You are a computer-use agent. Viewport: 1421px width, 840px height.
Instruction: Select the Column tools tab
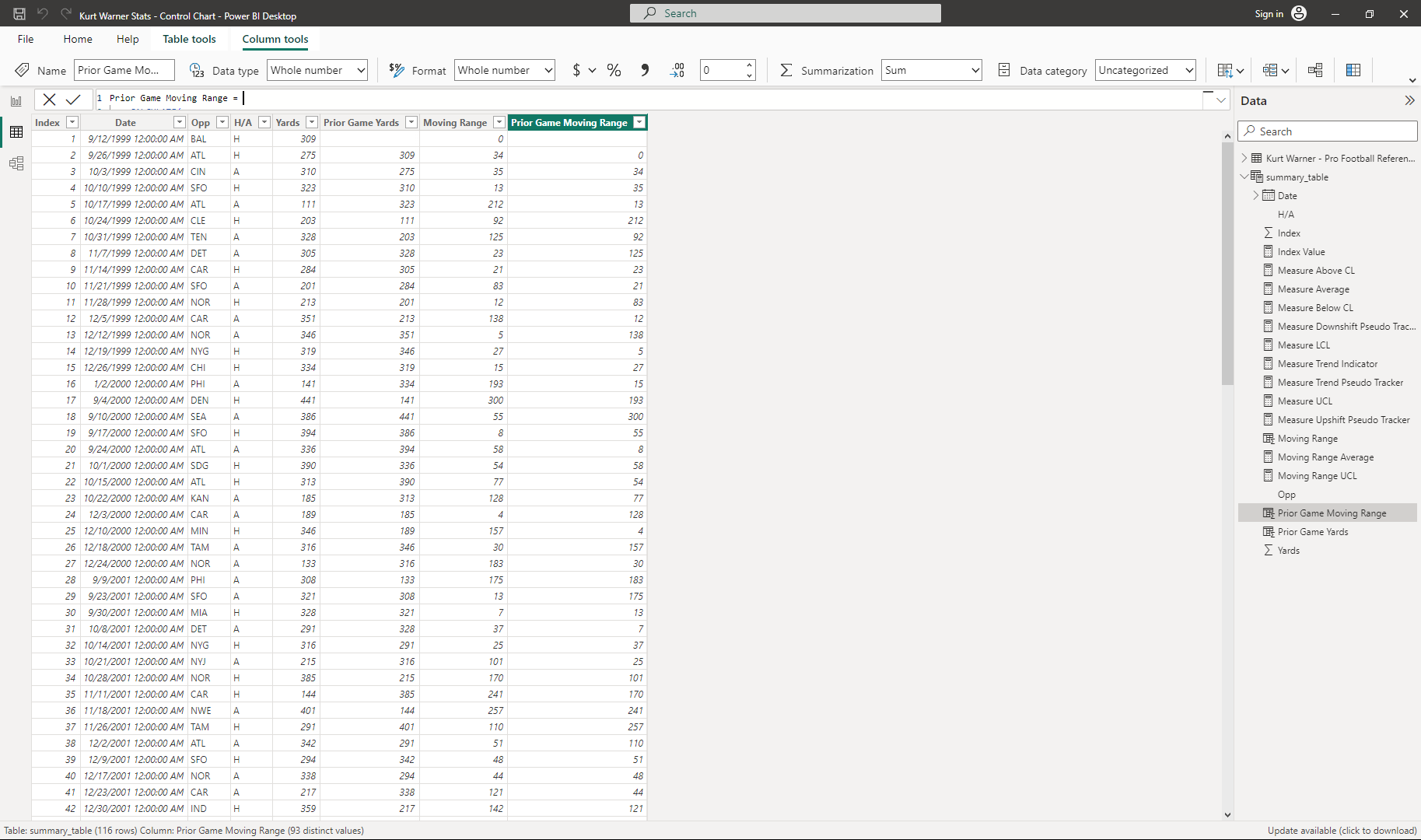[275, 39]
